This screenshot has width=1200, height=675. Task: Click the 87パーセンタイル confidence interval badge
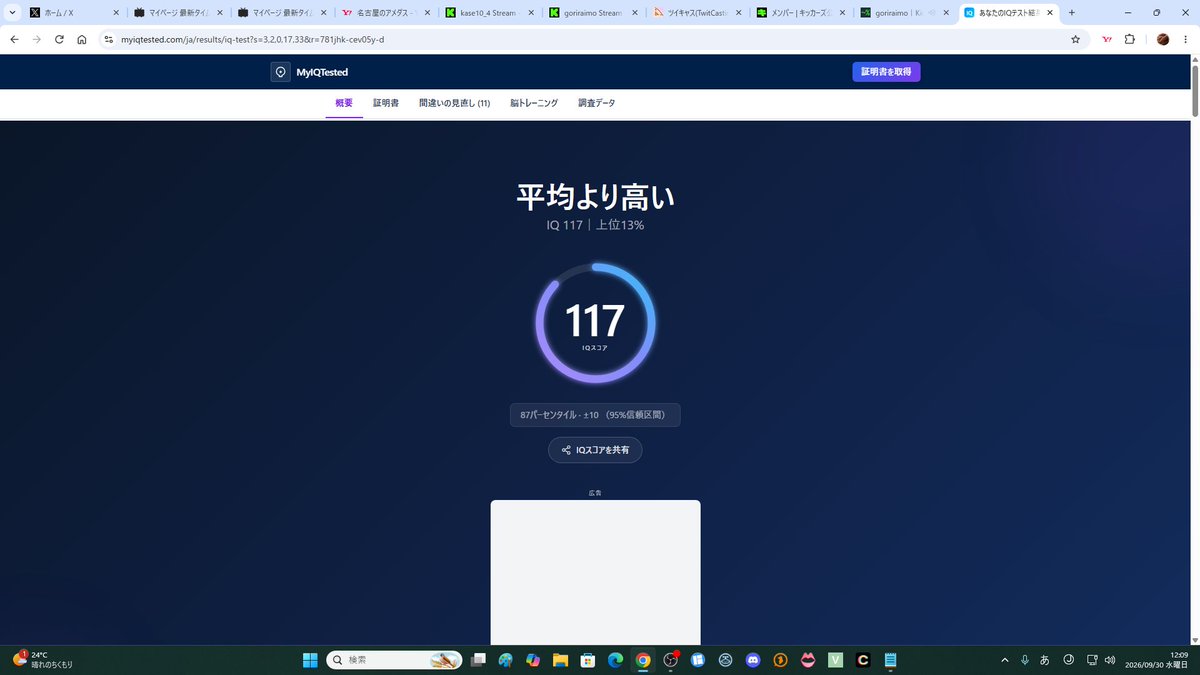coord(595,414)
